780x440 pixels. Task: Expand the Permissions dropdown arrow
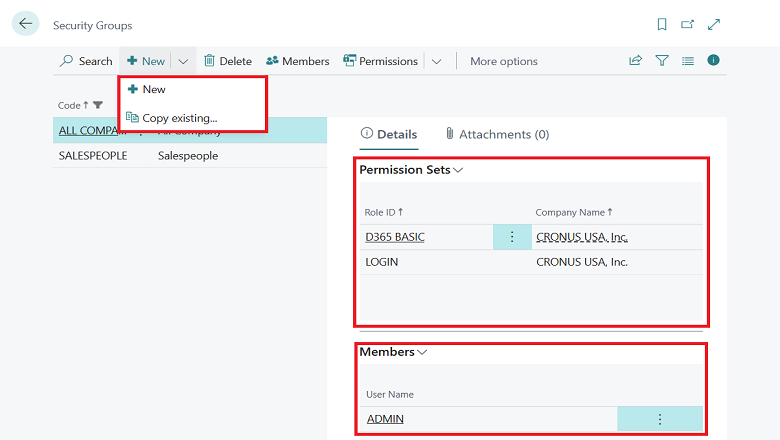pyautogui.click(x=436, y=62)
